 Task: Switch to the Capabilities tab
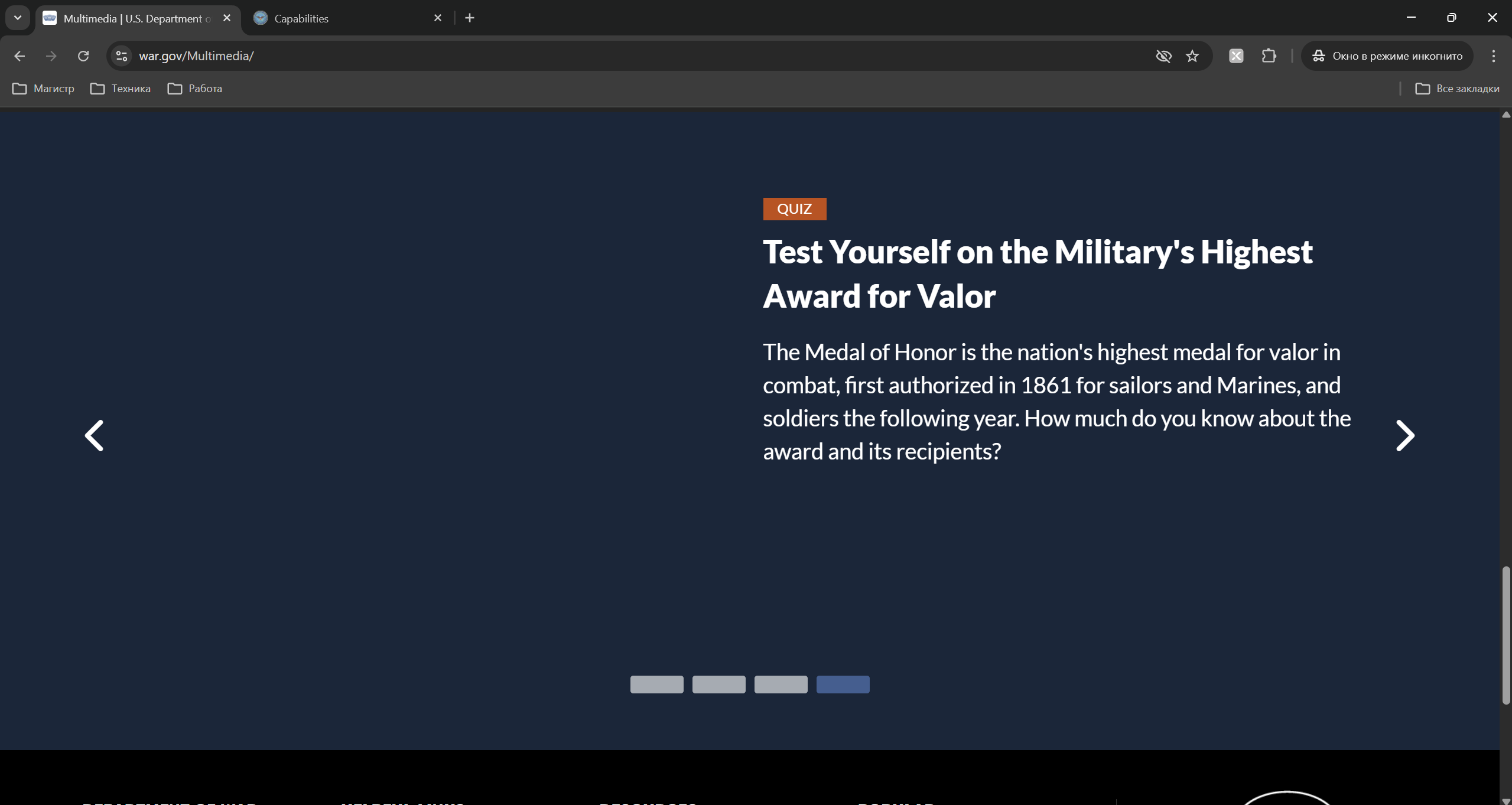pos(343,18)
